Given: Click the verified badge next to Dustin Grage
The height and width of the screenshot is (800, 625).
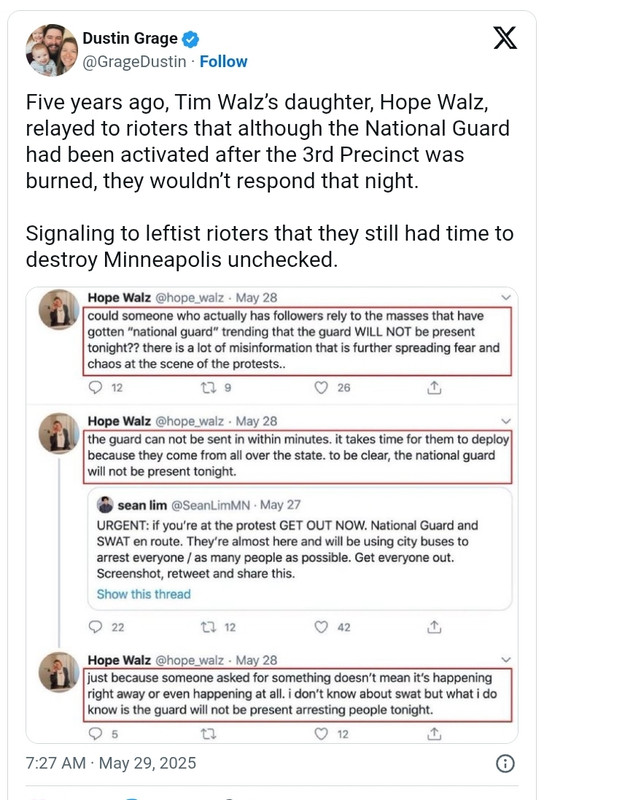Looking at the screenshot, I should (x=191, y=39).
